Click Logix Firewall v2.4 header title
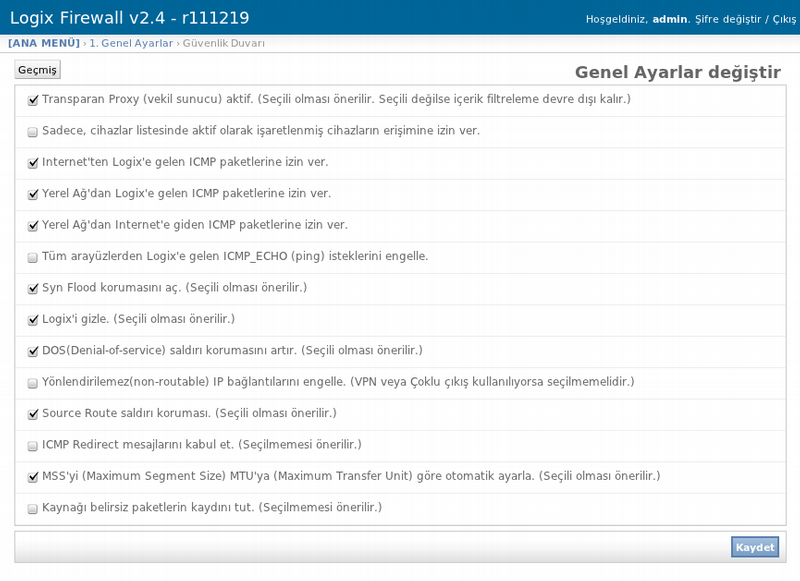 tap(130, 18)
